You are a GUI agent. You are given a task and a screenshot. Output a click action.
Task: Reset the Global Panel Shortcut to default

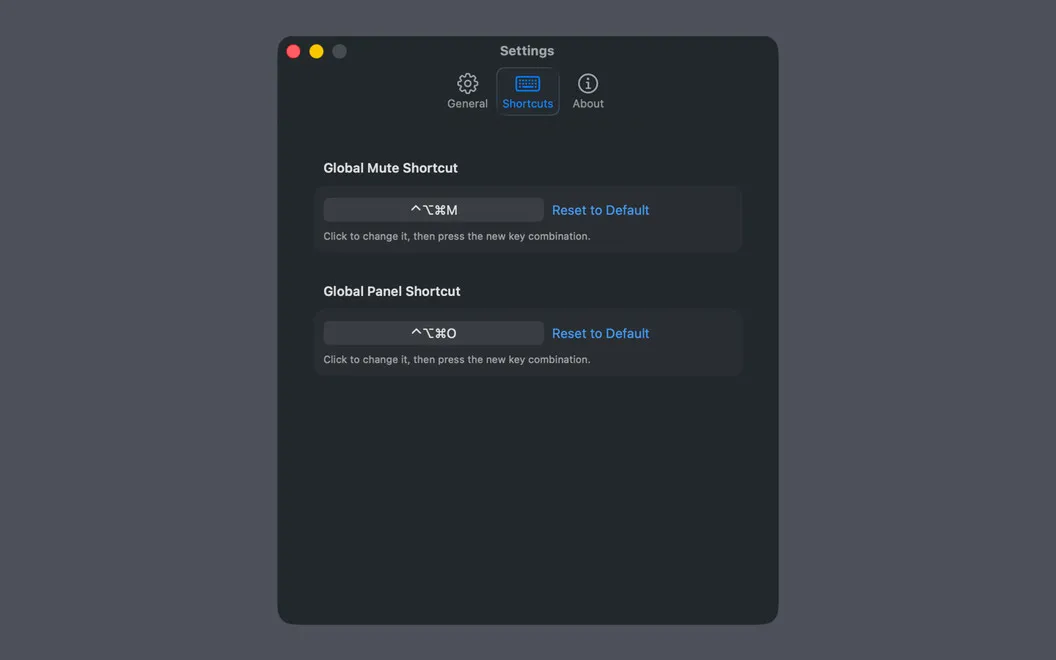[x=600, y=333]
